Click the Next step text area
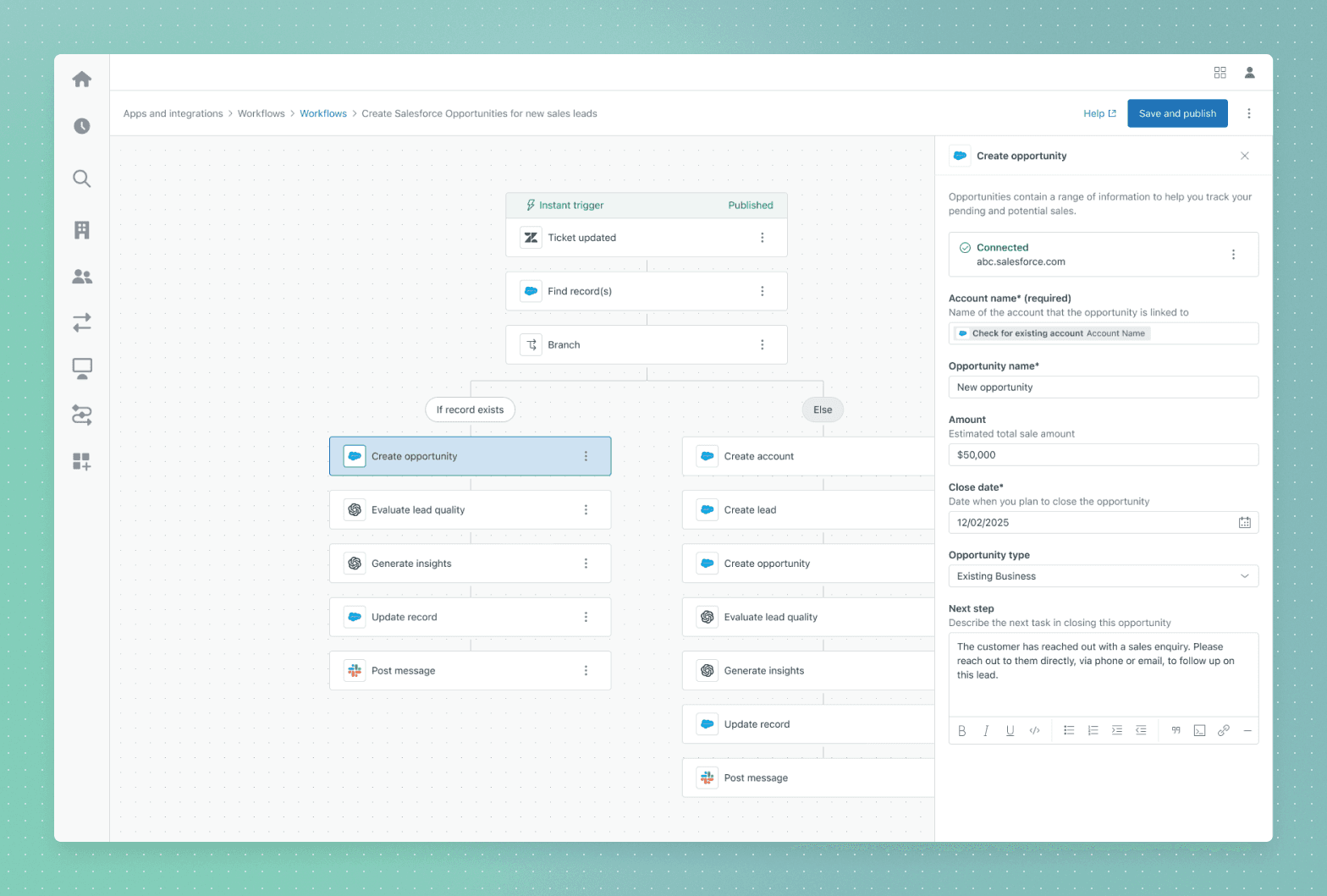 pyautogui.click(x=1104, y=675)
